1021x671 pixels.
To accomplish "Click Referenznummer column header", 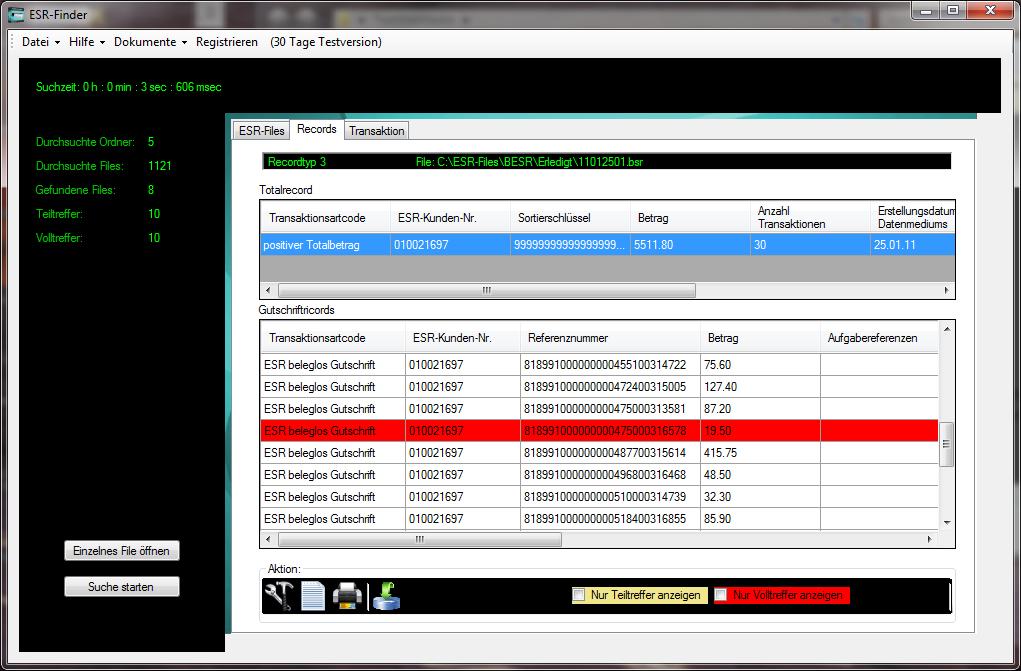I will click(610, 338).
